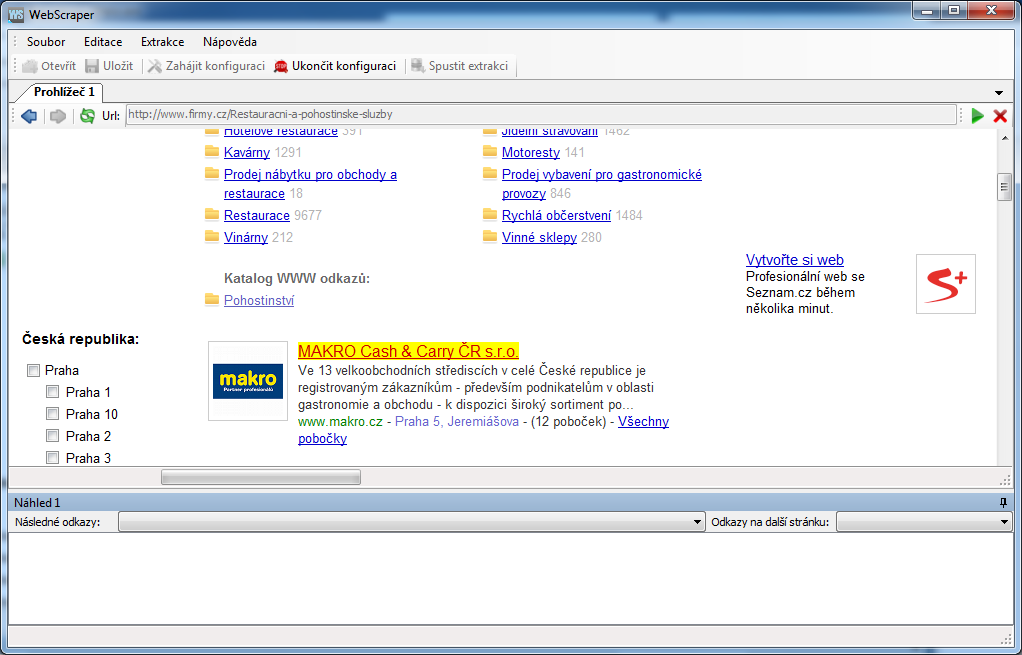Click the browser Forward arrow icon
The height and width of the screenshot is (655, 1022).
(58, 115)
